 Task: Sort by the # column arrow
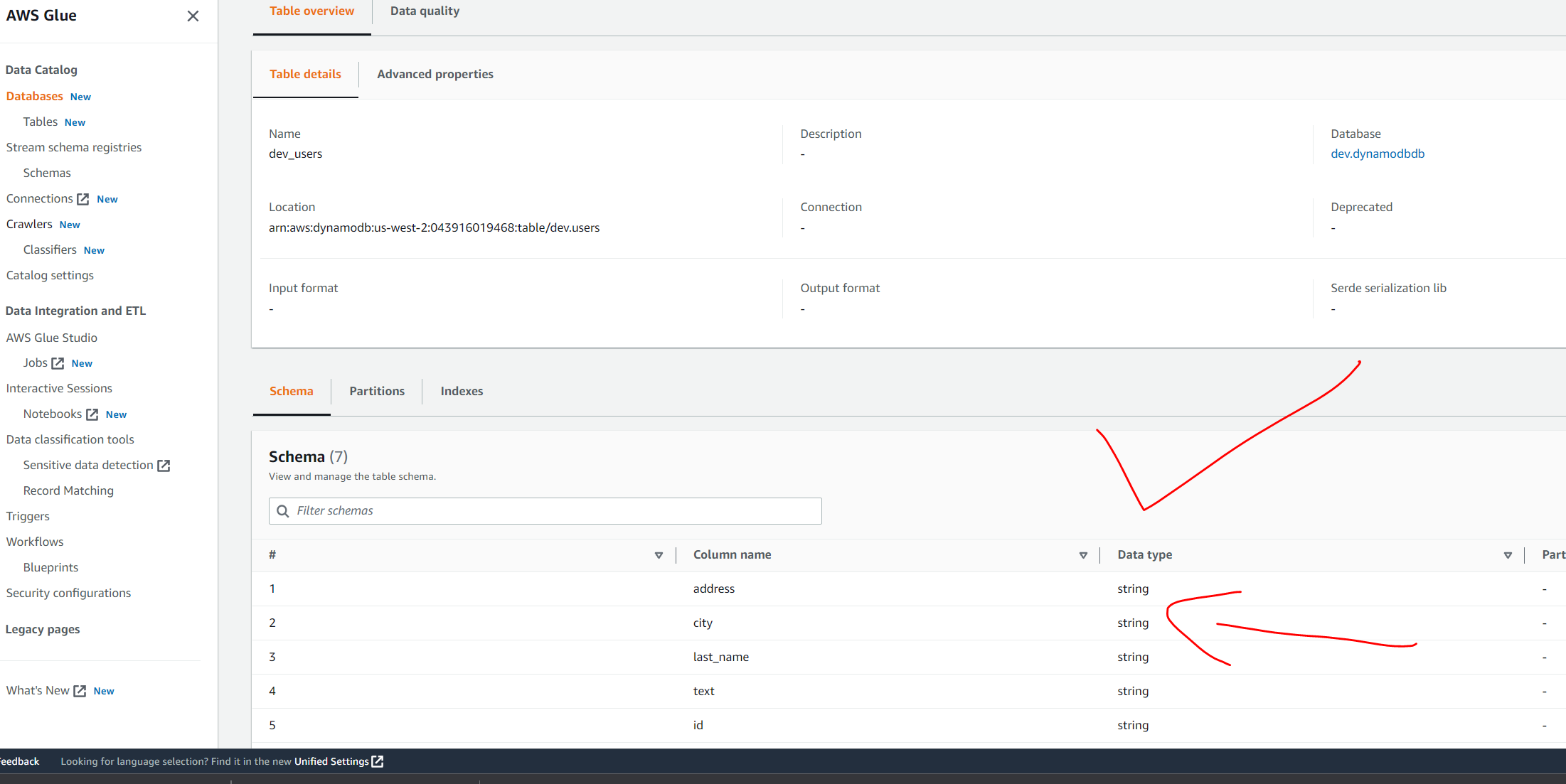659,555
